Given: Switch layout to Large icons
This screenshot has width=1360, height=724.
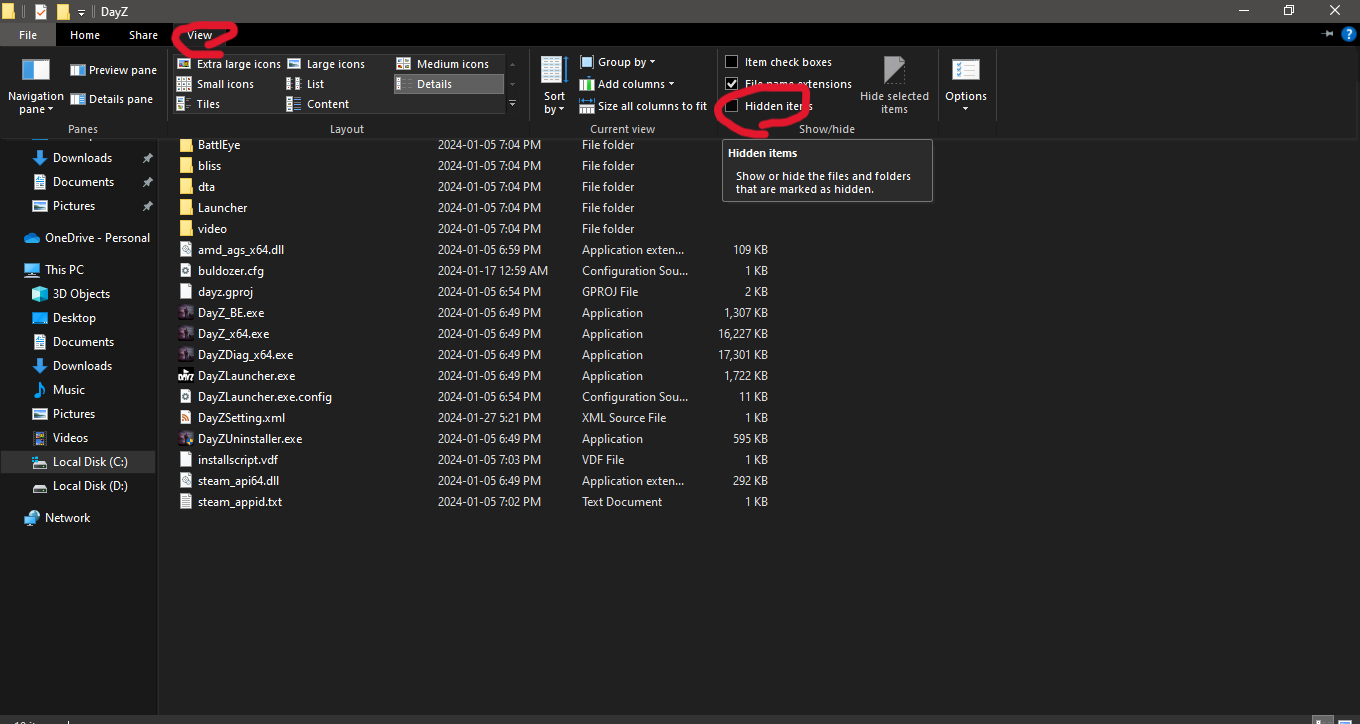Looking at the screenshot, I should (x=325, y=64).
